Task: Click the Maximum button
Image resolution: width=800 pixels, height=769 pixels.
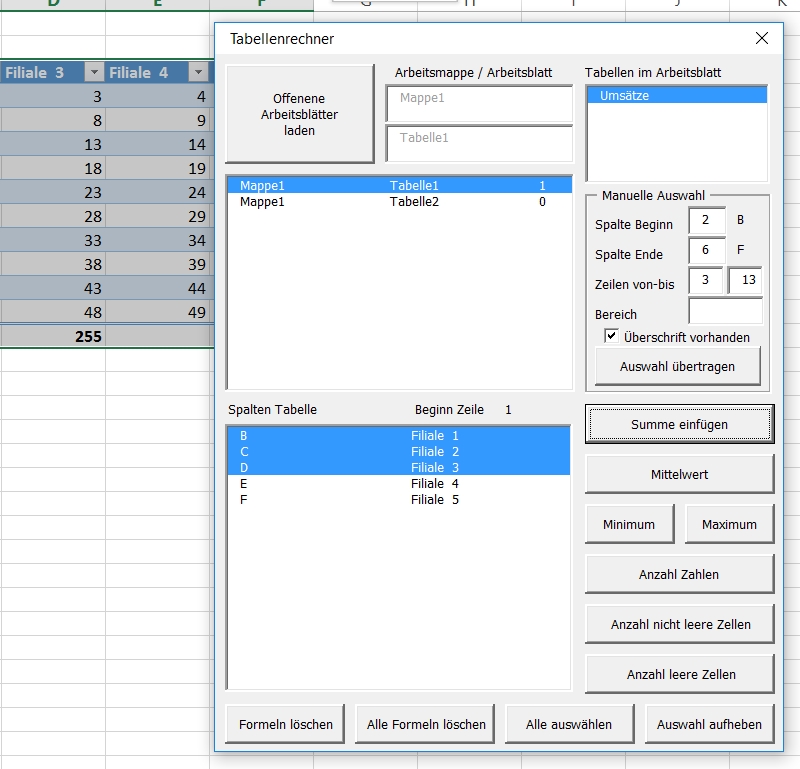Action: tap(729, 524)
